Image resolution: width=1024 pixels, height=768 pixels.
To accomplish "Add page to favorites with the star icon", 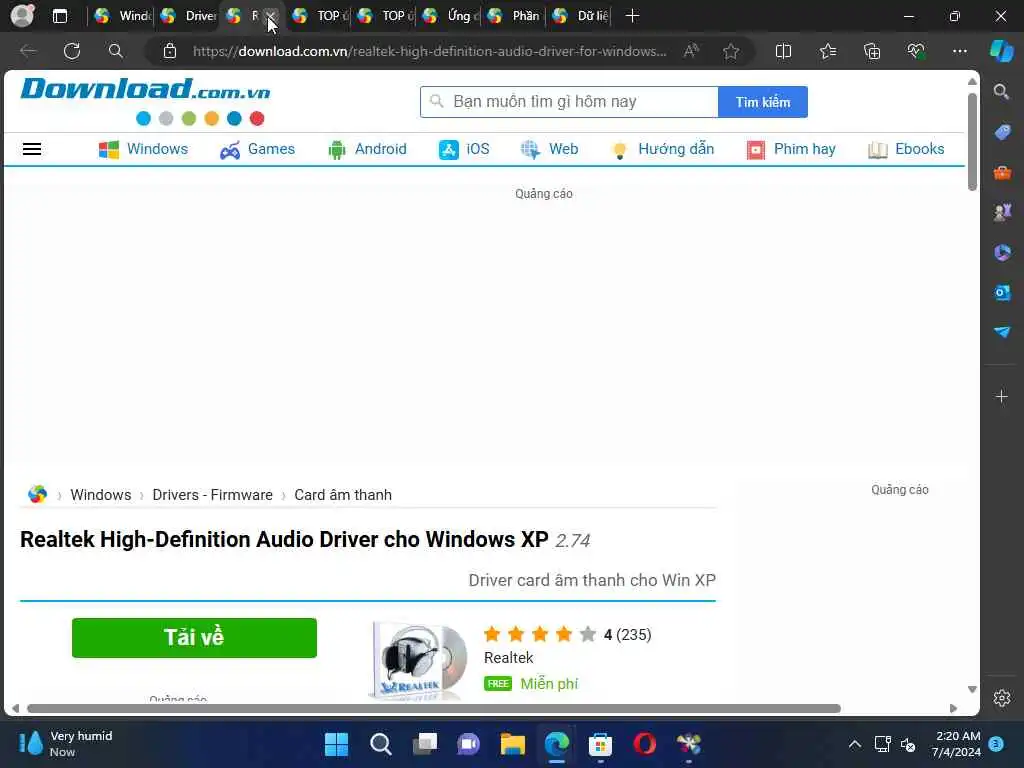I will pyautogui.click(x=731, y=51).
